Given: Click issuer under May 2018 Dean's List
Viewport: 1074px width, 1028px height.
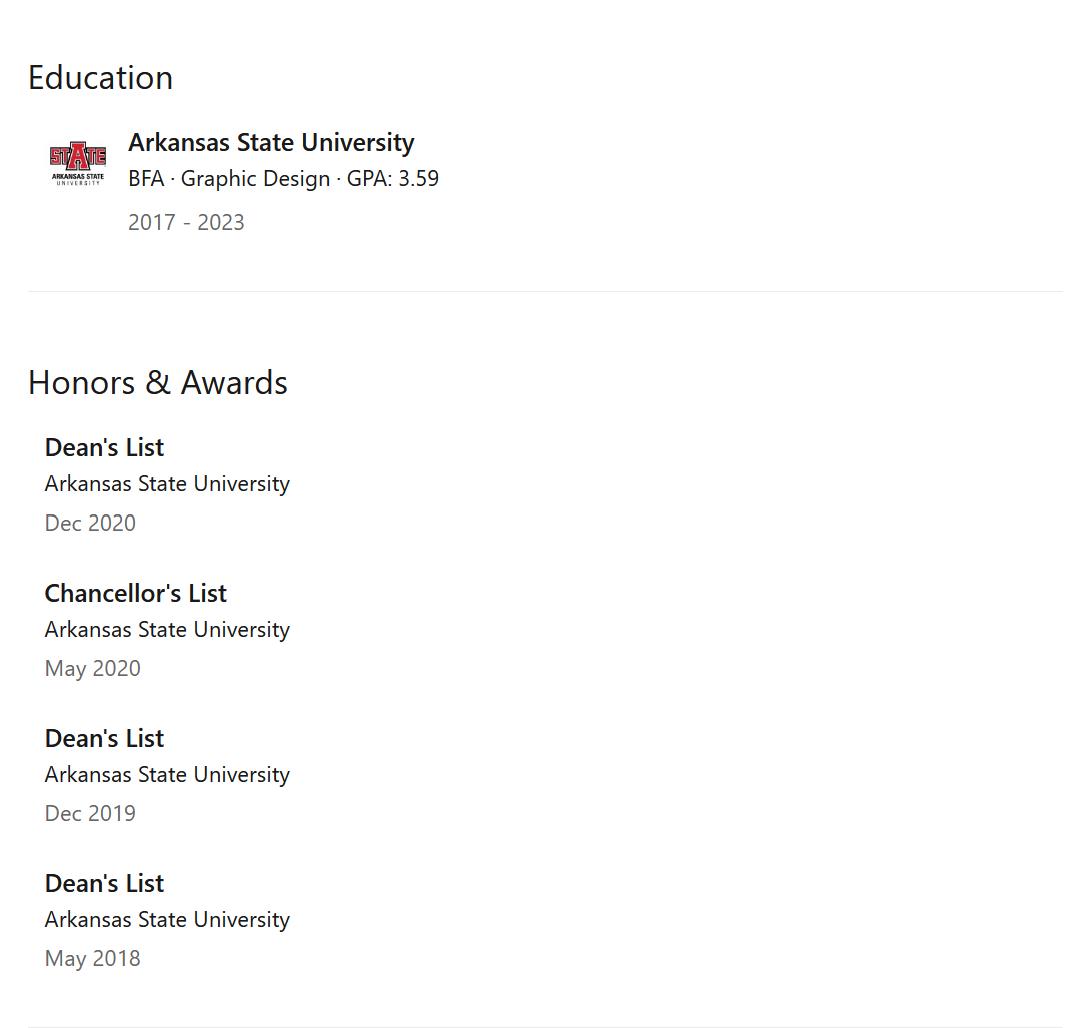Looking at the screenshot, I should click(x=167, y=920).
